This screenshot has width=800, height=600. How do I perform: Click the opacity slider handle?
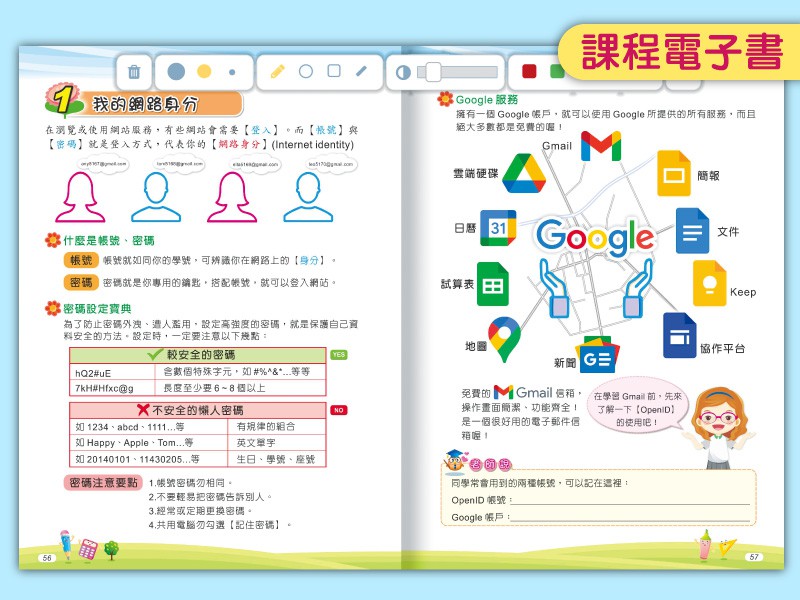point(433,72)
